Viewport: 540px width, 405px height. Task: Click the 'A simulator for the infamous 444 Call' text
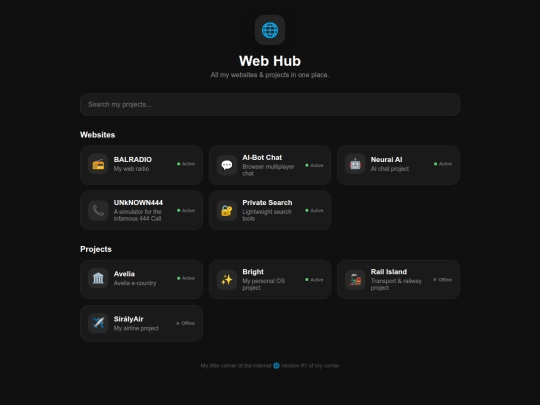click(137, 215)
